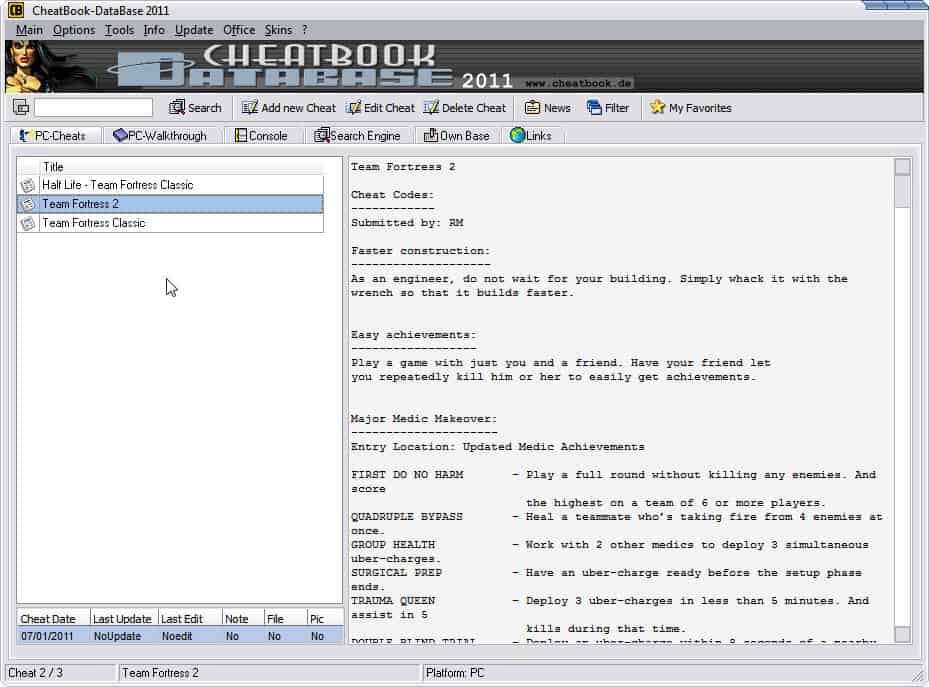Switch to the Links tab

[531, 136]
